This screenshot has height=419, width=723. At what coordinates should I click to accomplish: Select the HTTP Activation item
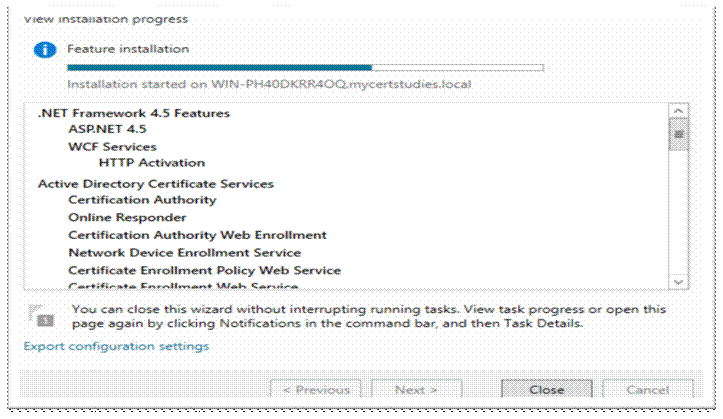pyautogui.click(x=152, y=163)
